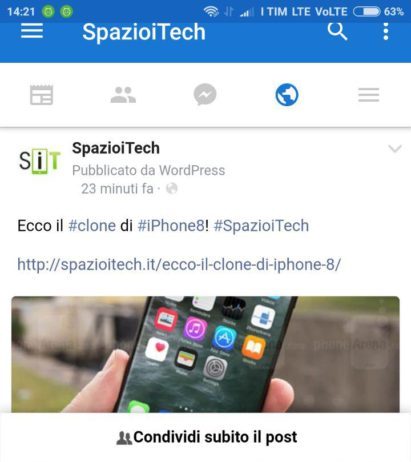Open the friends tab icon
This screenshot has height=462, width=411.
123,95
